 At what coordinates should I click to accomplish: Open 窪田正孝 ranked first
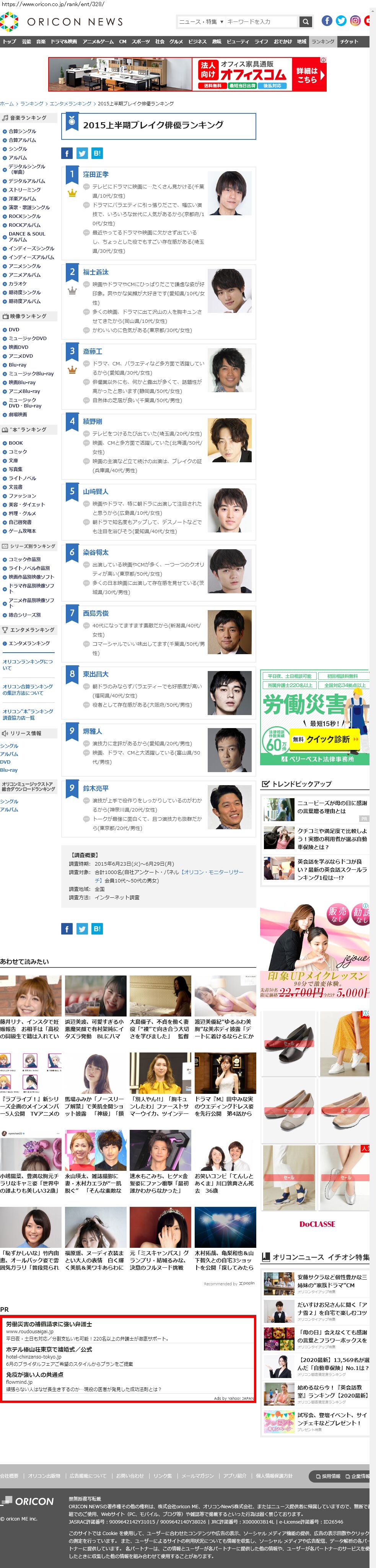point(96,174)
